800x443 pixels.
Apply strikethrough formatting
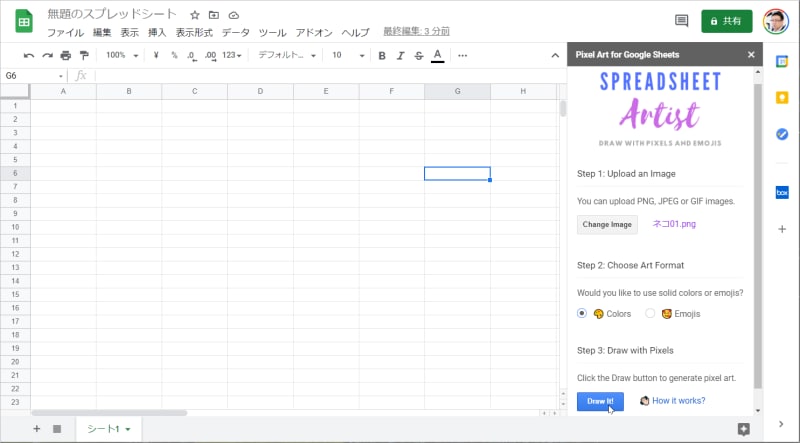[x=418, y=55]
